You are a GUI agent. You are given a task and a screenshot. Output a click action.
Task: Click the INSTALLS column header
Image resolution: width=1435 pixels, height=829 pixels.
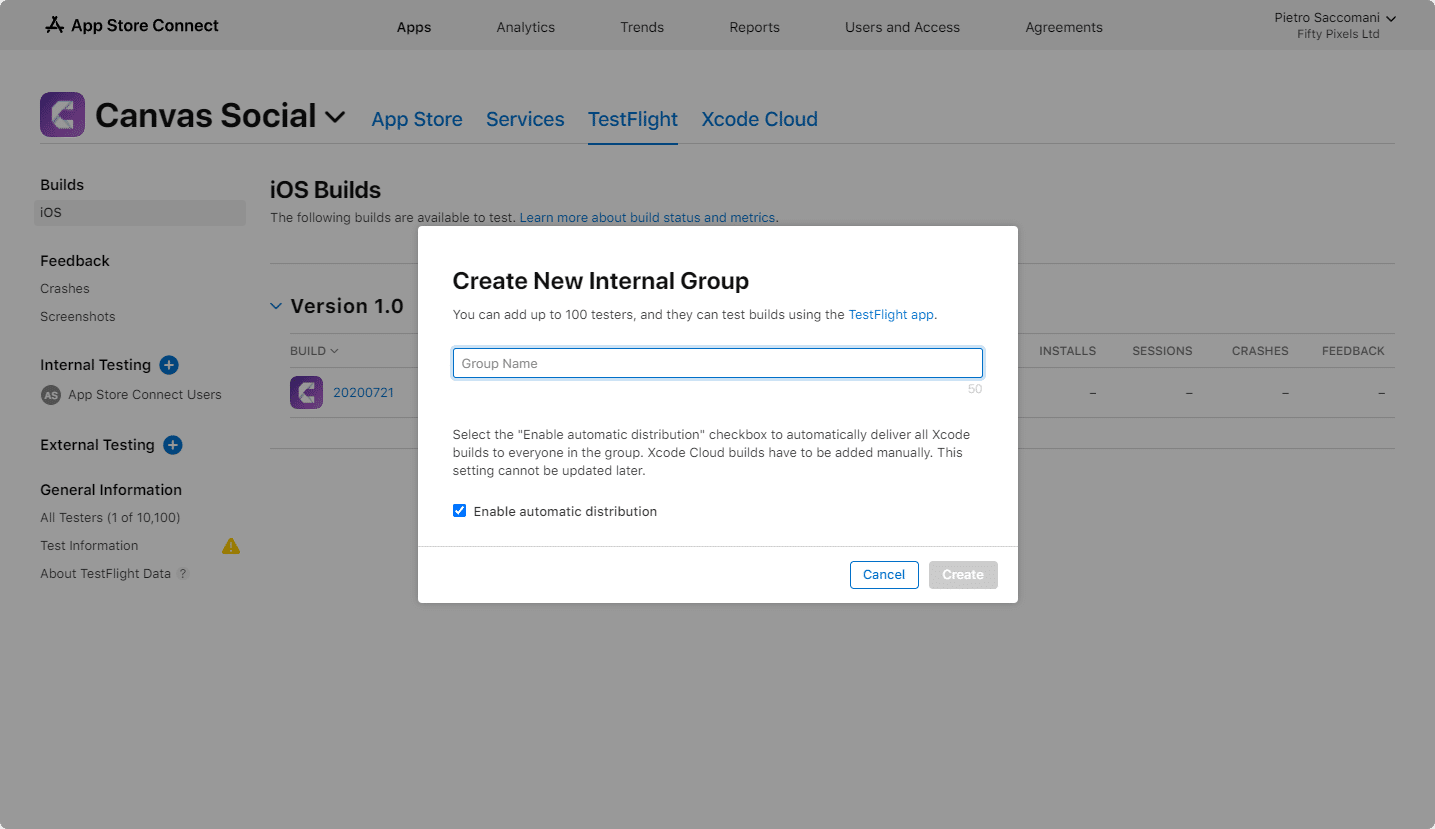1067,351
